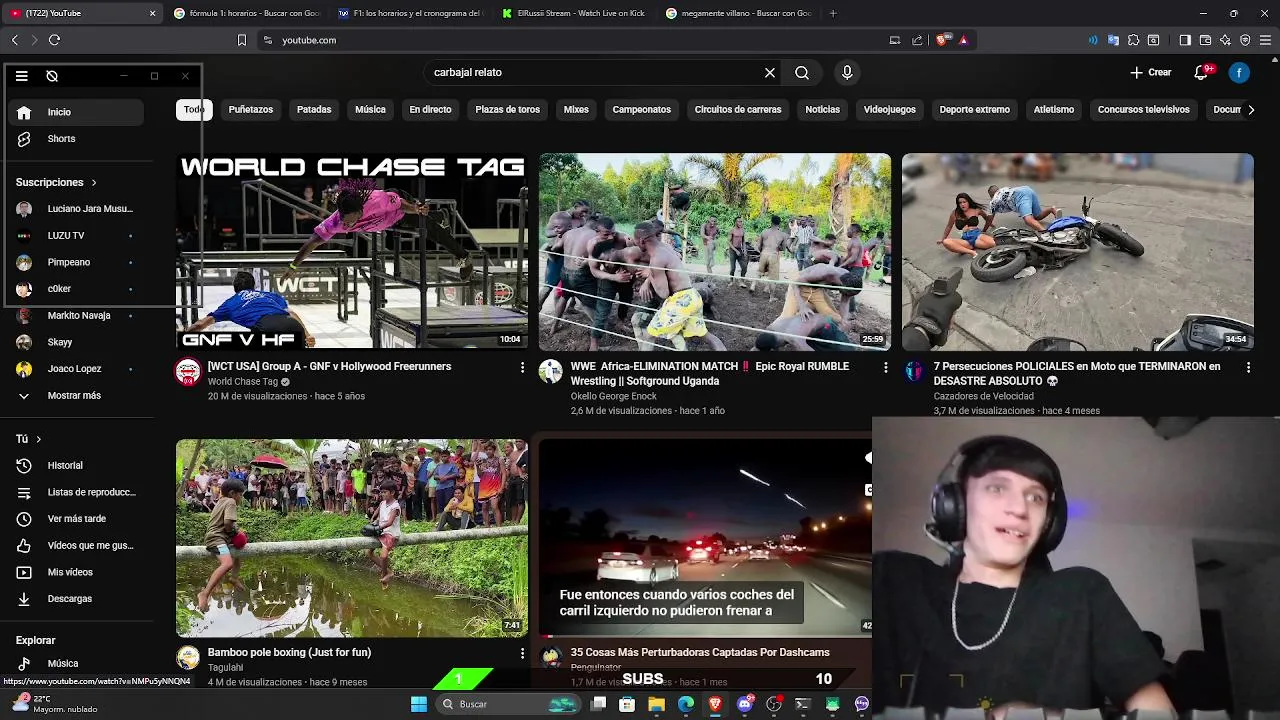Open Okello George Enock channel avatar
This screenshot has width=1280, height=720.
click(551, 372)
